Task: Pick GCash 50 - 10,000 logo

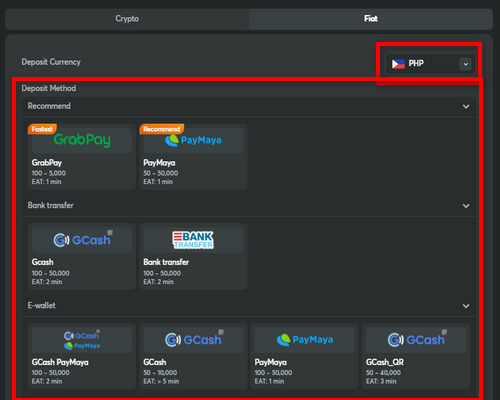Action: [x=193, y=340]
